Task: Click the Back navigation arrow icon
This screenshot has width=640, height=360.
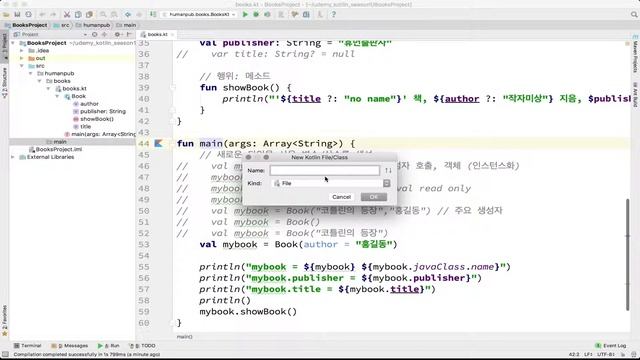Action: (128, 14)
